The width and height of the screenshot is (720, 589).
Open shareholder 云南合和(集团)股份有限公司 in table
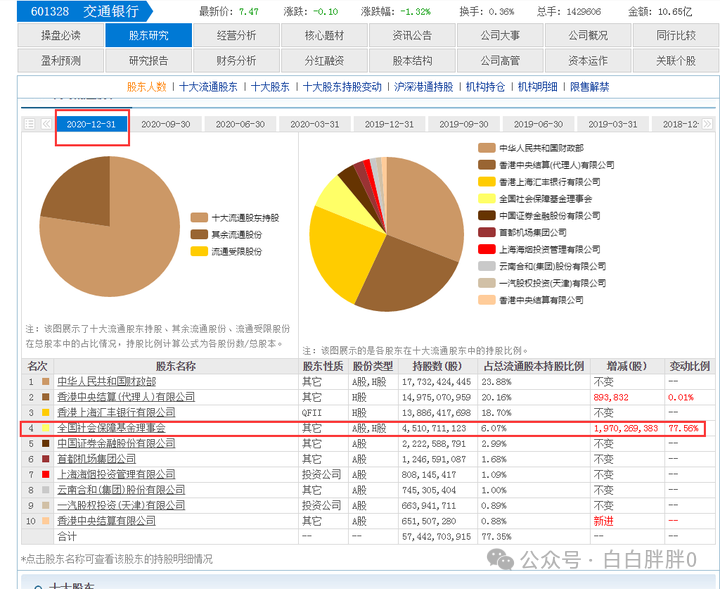tap(121, 490)
